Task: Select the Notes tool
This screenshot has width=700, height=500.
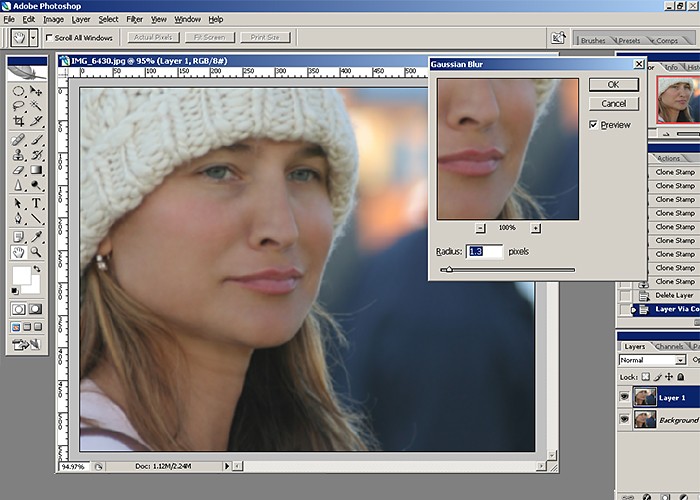Action: [x=18, y=237]
